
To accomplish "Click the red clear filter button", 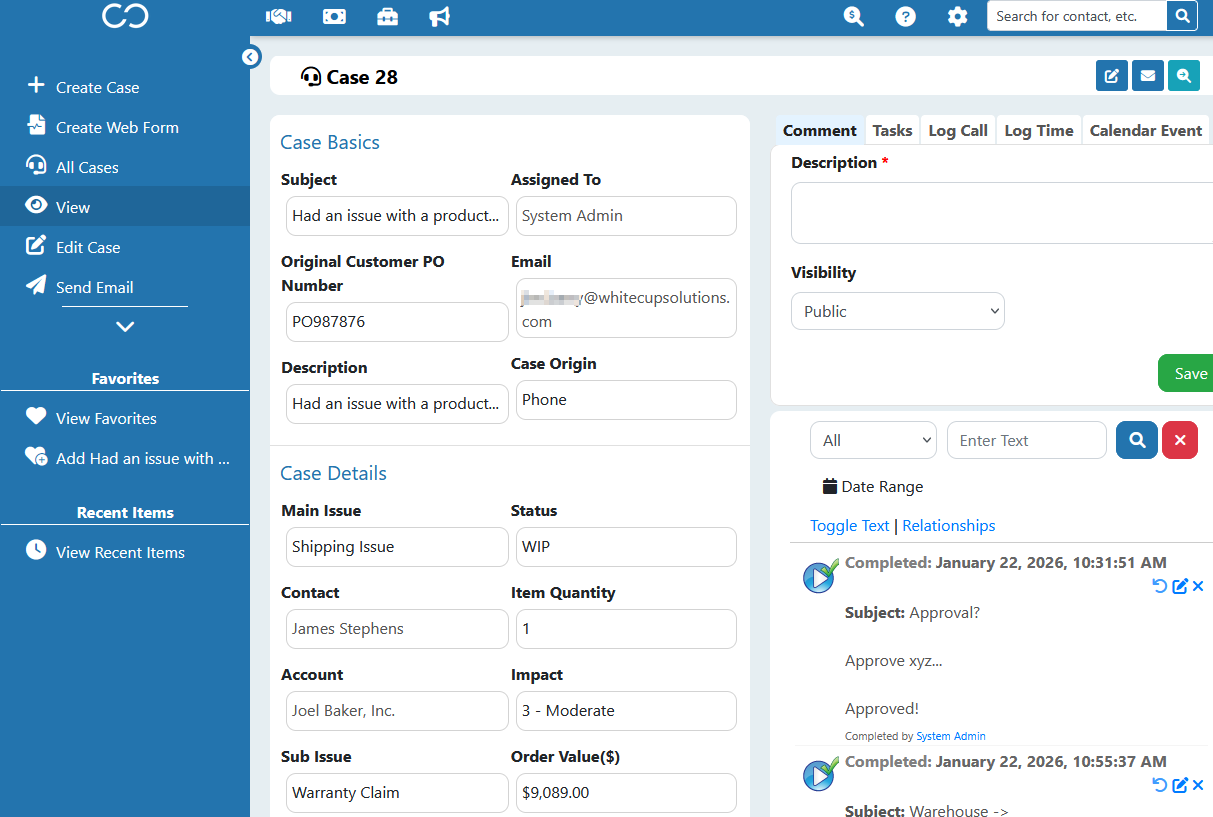I will (x=1180, y=440).
